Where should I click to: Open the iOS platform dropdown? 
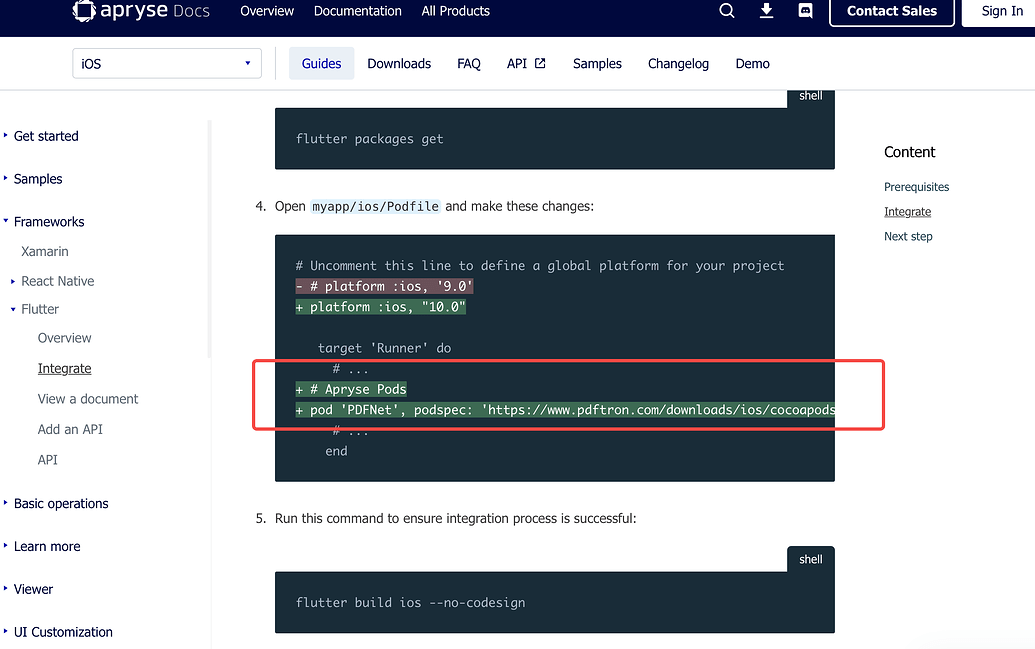click(x=167, y=63)
